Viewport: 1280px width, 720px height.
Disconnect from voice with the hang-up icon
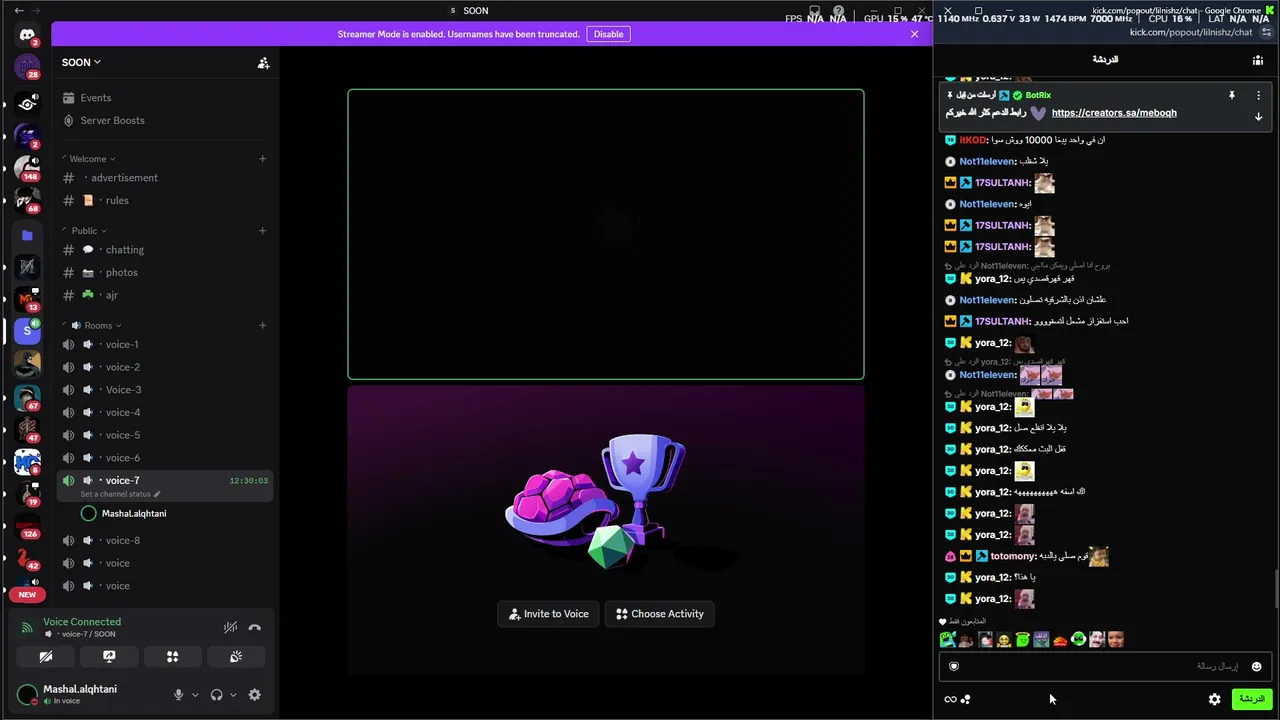[x=255, y=628]
